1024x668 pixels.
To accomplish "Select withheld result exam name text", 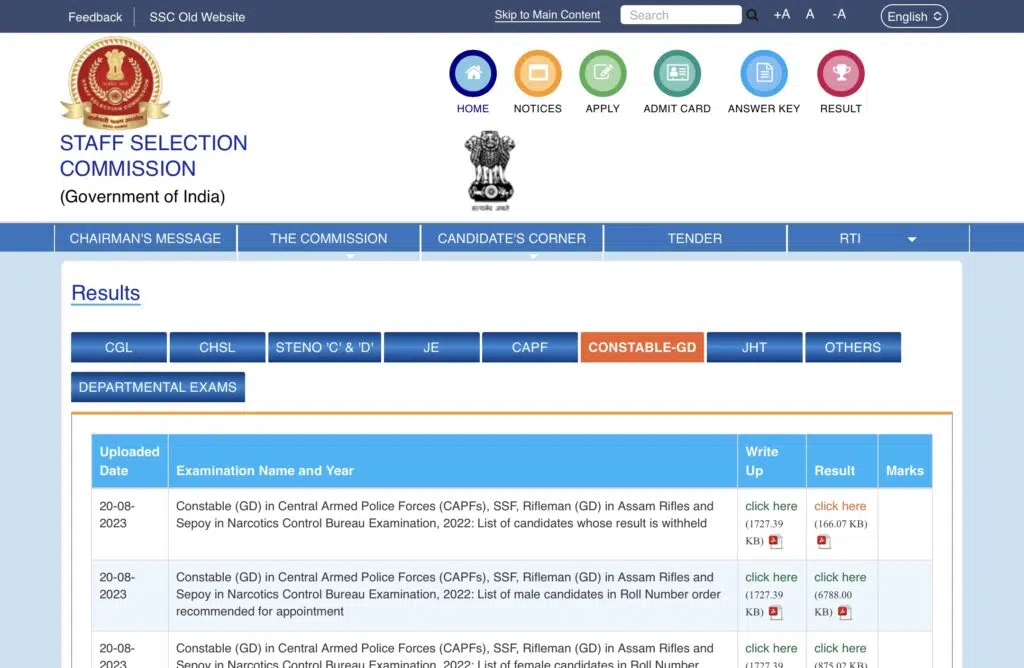I will click(x=445, y=515).
